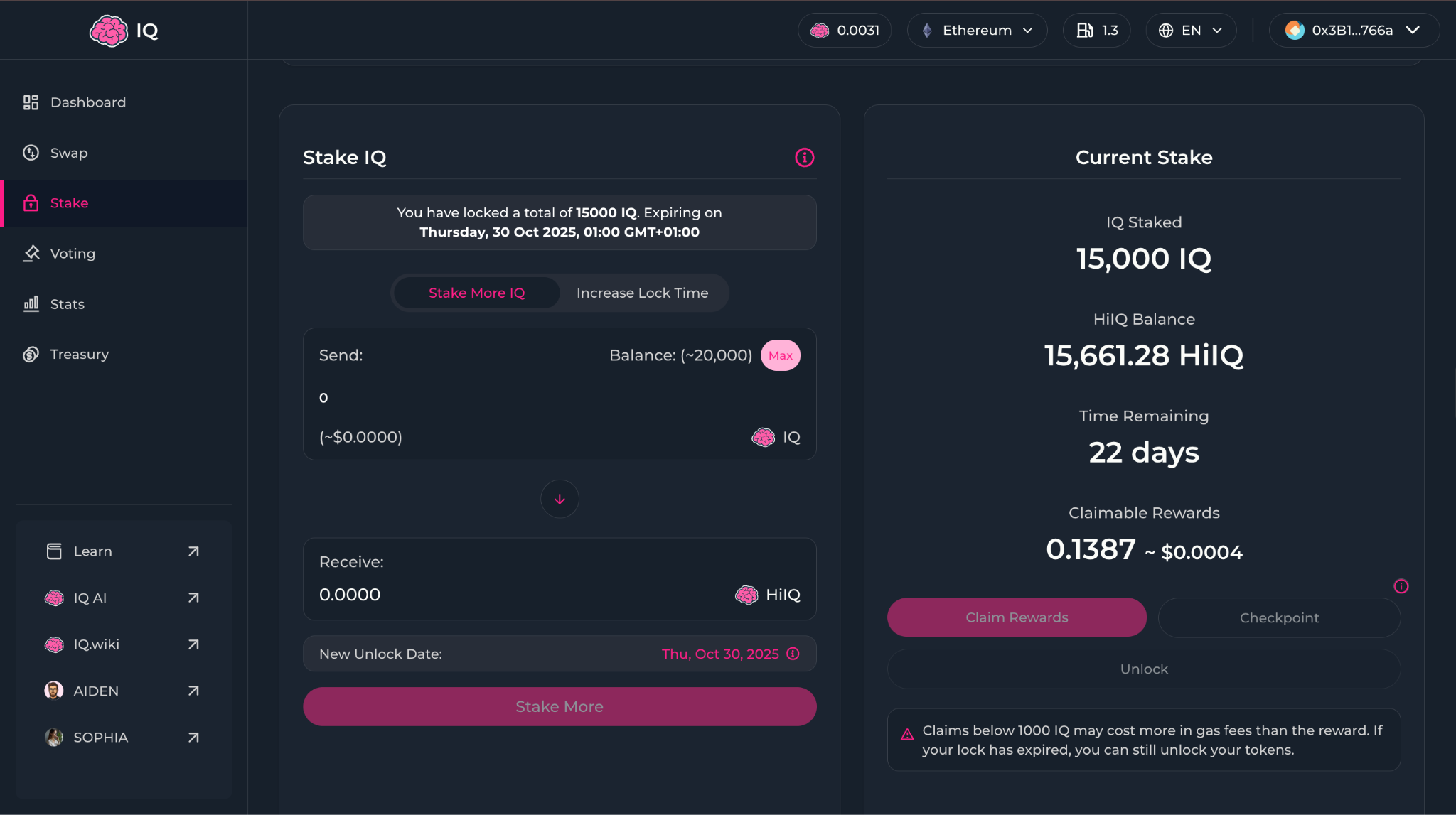Click the swap direction arrow button
Screen dimensions: 1456x815
[560, 499]
